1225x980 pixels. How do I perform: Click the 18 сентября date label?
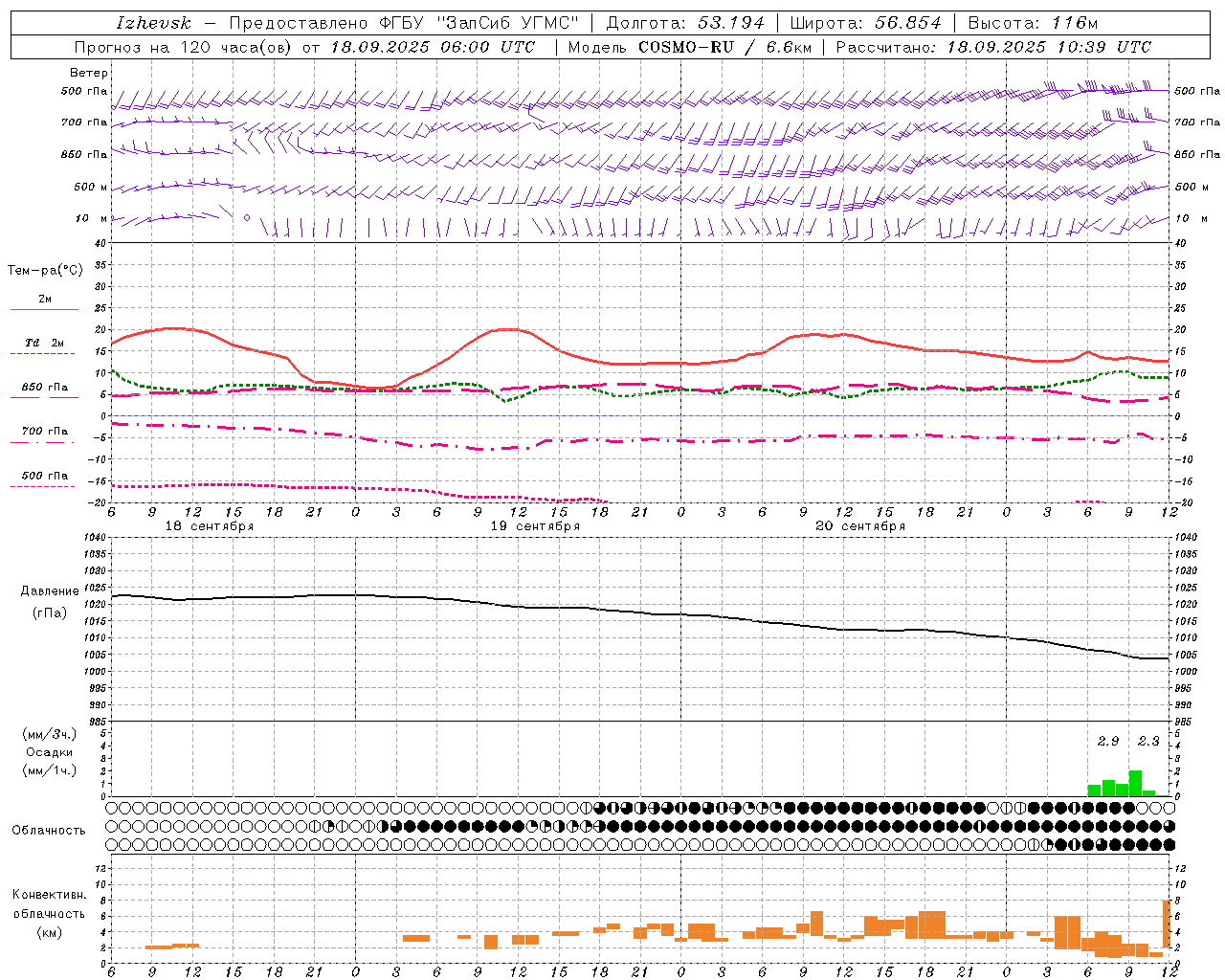point(210,526)
